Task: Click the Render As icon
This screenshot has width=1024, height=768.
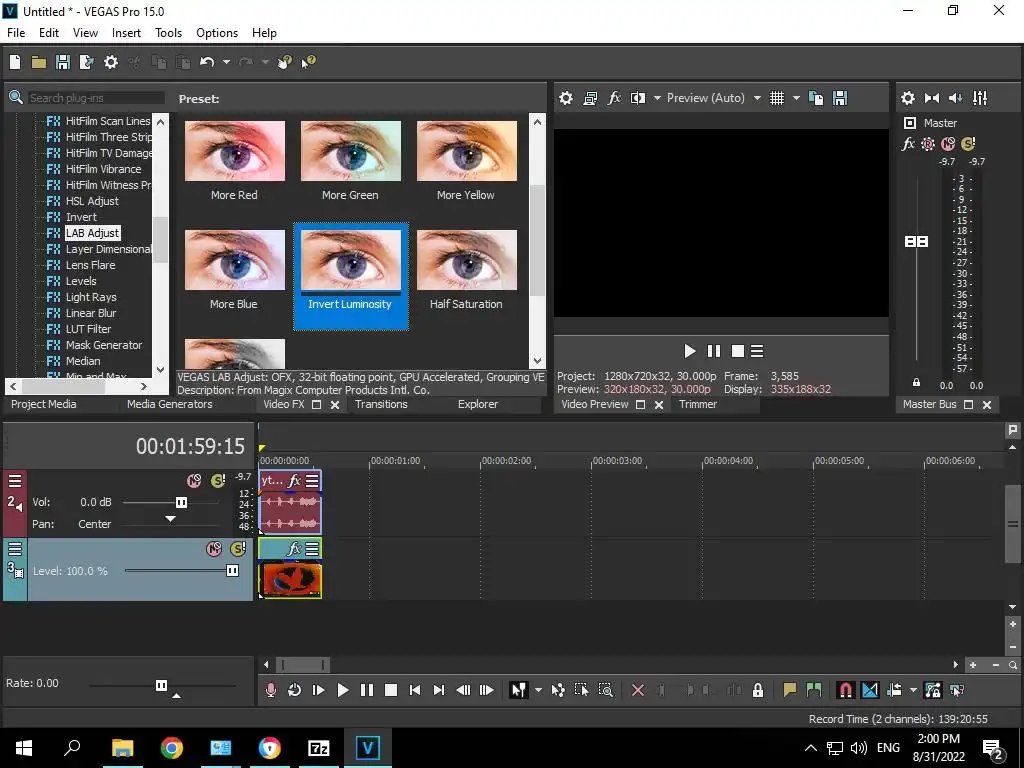Action: pyautogui.click(x=86, y=62)
